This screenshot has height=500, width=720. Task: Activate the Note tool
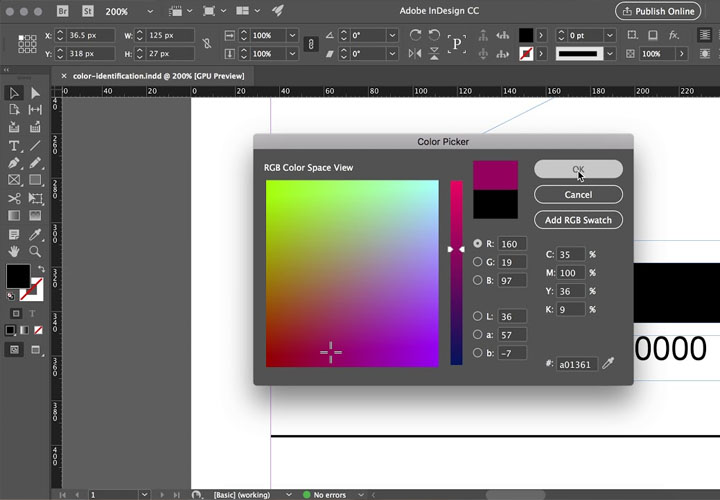tap(14, 235)
